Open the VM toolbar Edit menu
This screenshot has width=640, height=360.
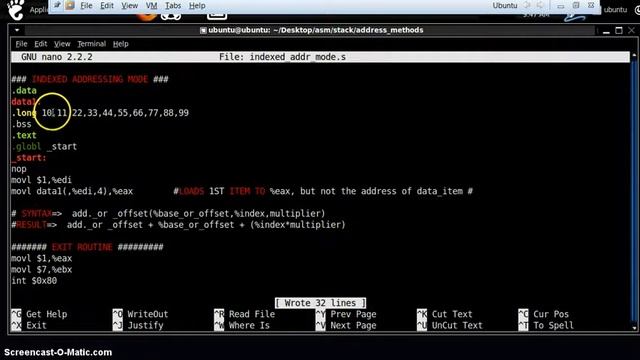pyautogui.click(x=107, y=6)
